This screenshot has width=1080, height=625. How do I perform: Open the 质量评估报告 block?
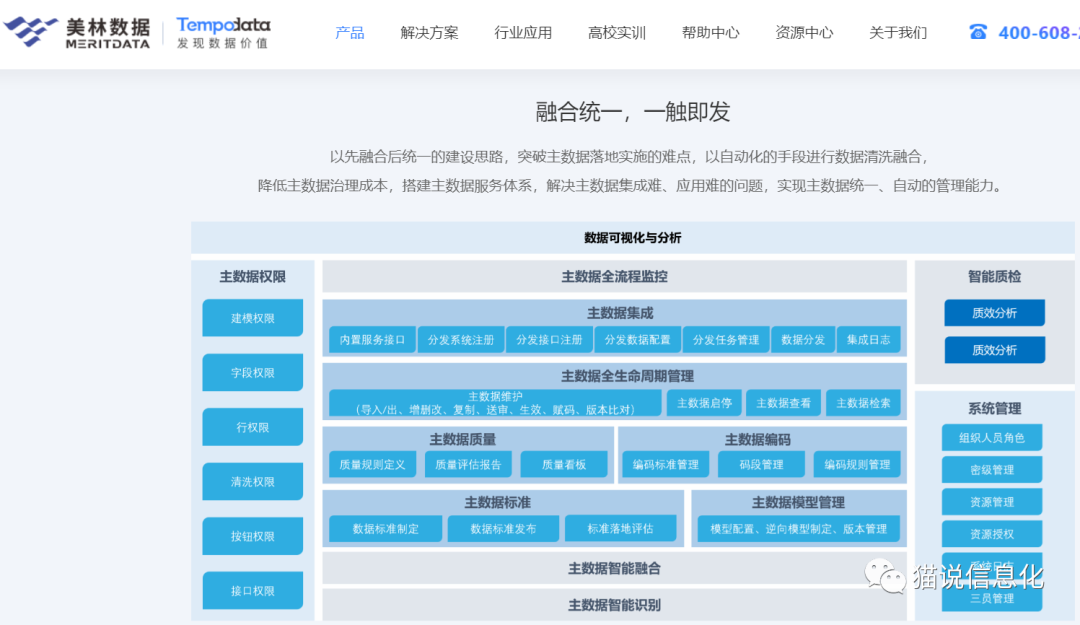tap(468, 464)
